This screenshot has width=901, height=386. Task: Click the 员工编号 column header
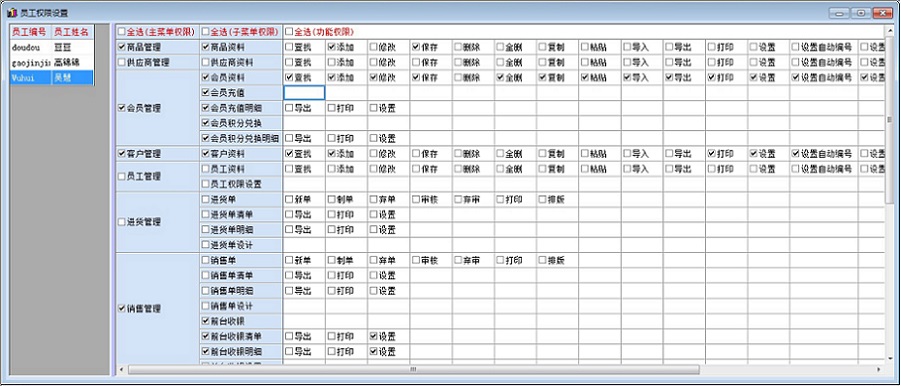30,32
